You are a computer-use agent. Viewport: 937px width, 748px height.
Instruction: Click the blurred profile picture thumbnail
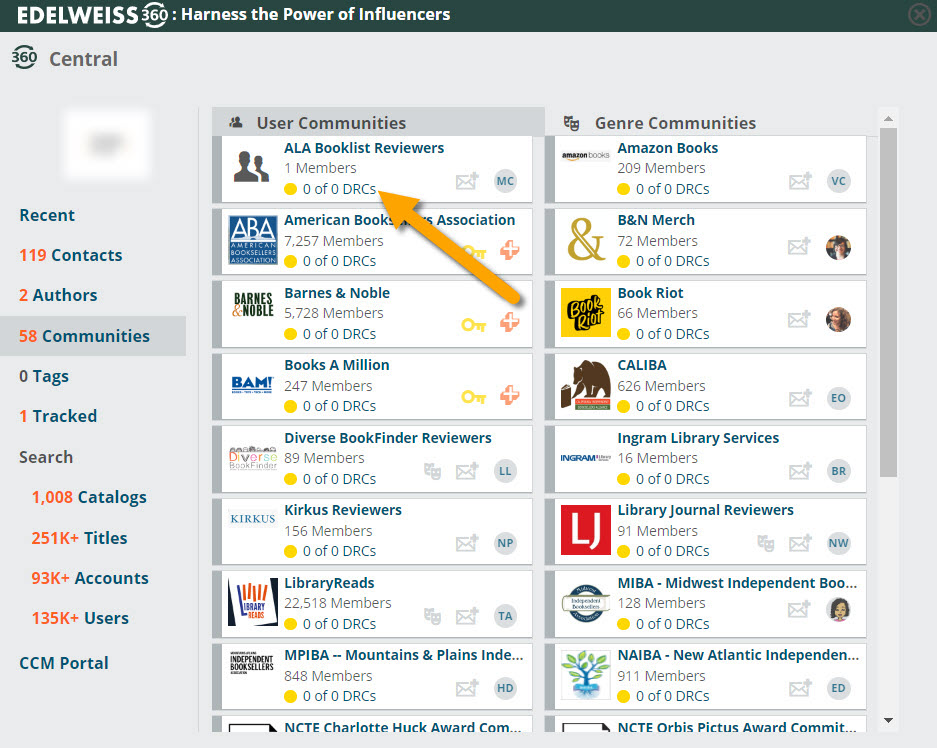click(107, 143)
